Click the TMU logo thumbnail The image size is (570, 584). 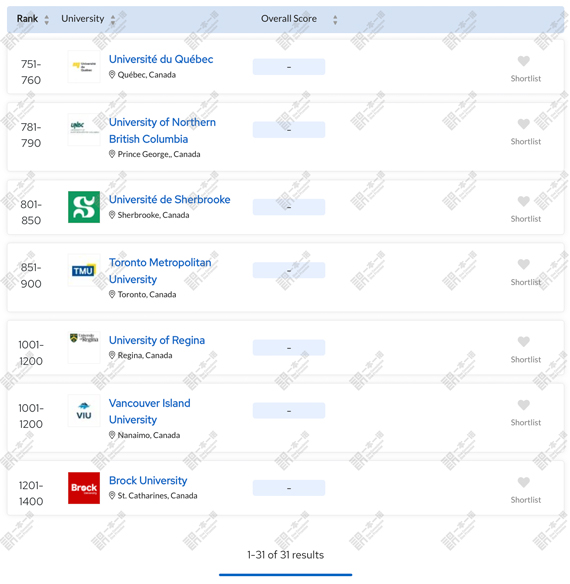click(84, 270)
